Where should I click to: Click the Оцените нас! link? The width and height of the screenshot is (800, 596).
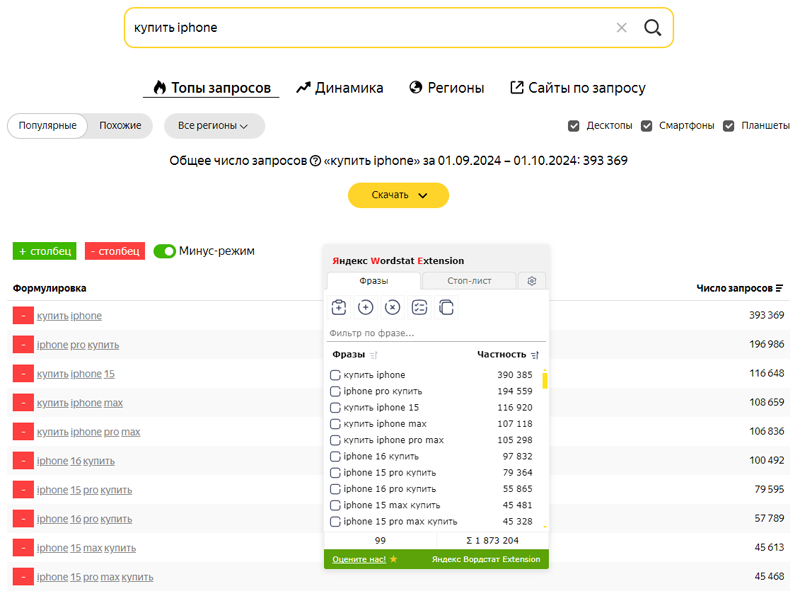359,559
